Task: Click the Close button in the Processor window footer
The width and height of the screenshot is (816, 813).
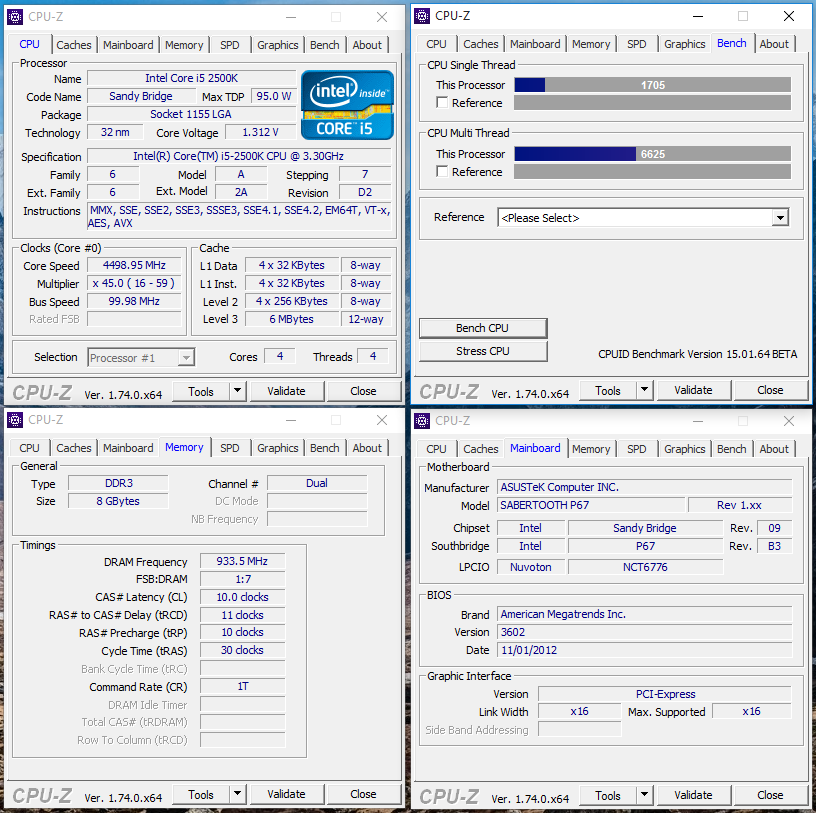Action: 363,391
